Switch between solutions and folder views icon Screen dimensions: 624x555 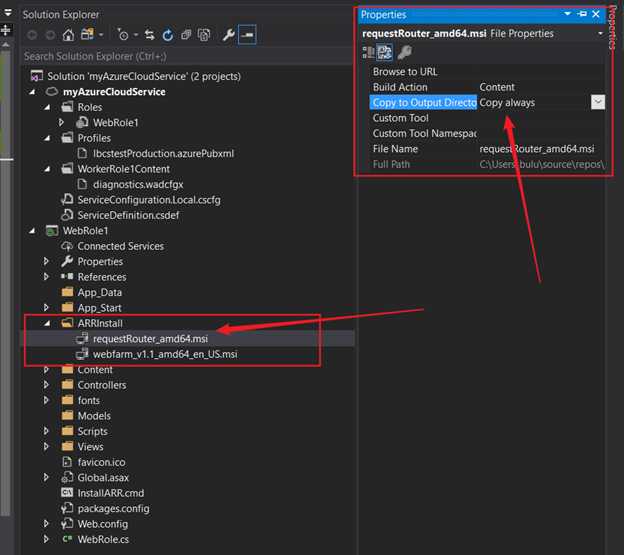click(x=87, y=35)
